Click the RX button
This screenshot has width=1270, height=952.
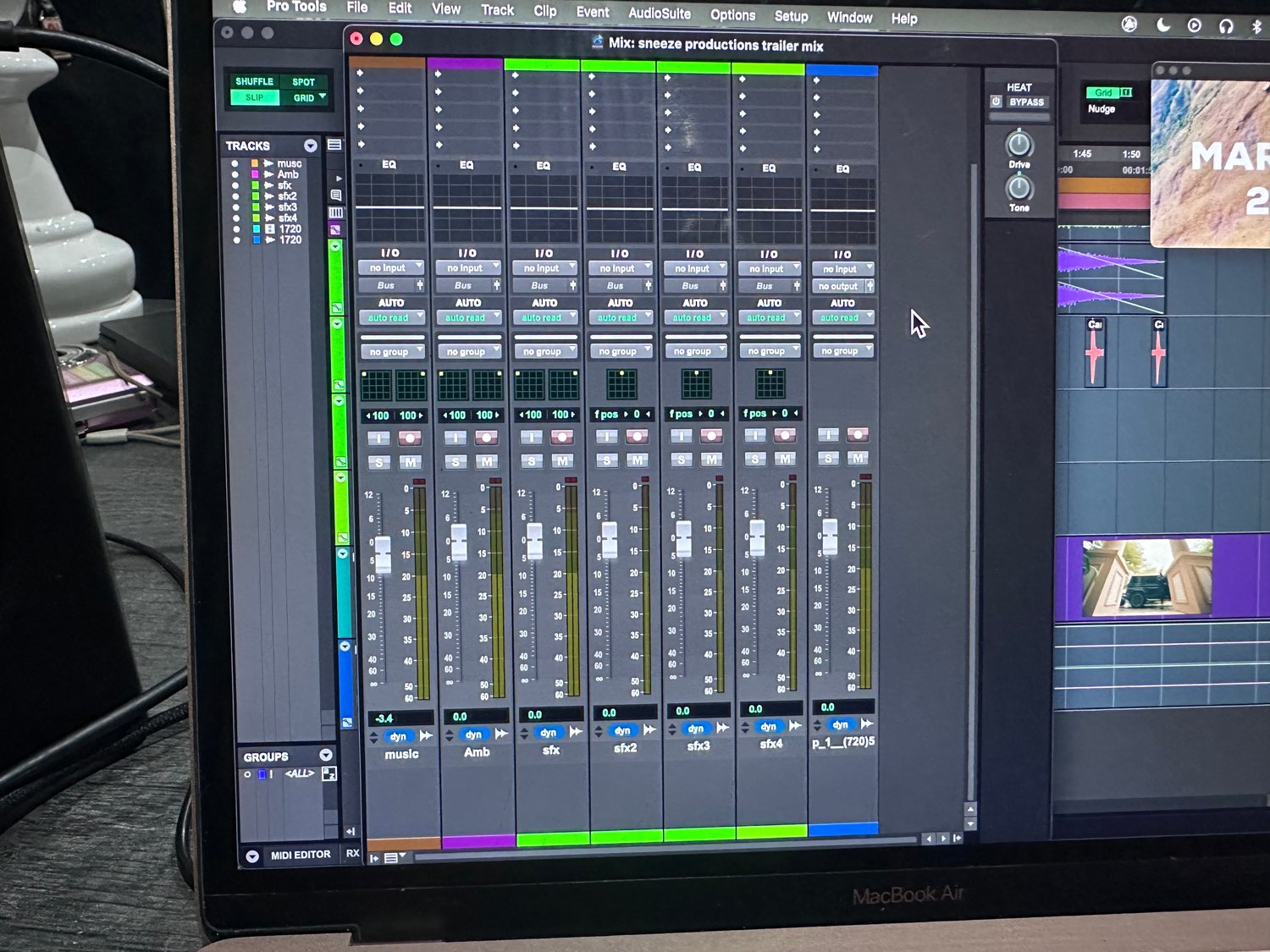(352, 854)
